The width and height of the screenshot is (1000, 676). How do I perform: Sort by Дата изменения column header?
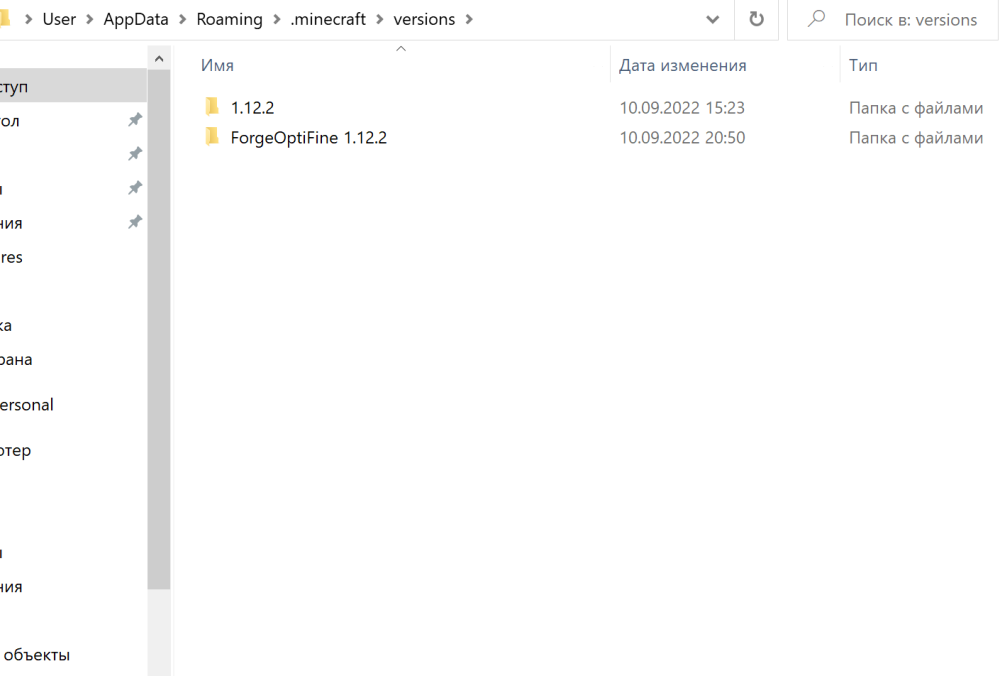click(682, 65)
